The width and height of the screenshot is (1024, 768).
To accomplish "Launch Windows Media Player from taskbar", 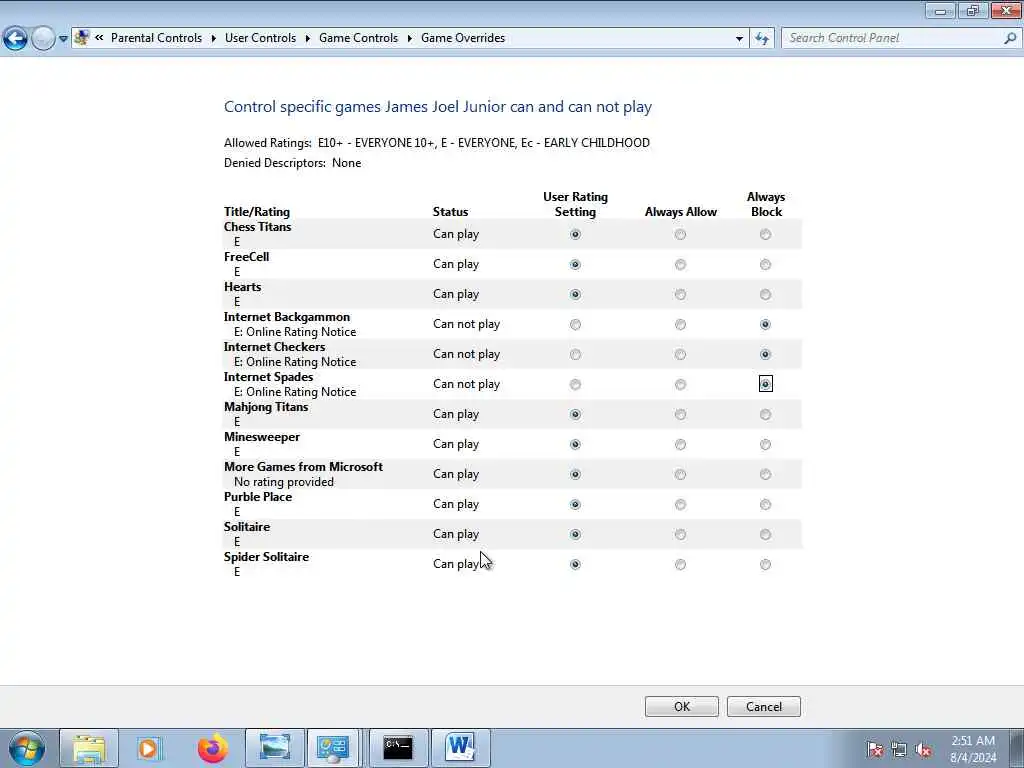I will pos(149,748).
